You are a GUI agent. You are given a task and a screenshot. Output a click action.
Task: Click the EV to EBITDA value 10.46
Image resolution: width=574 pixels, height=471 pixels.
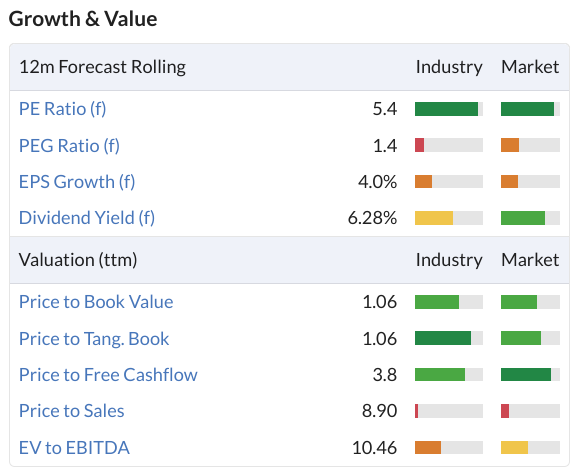click(374, 448)
